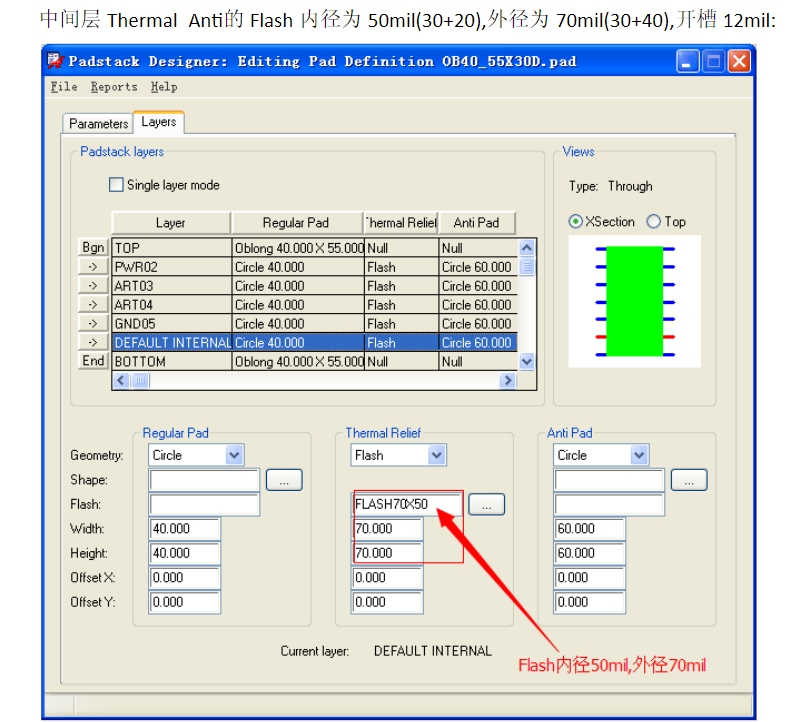Open the Thermal Relief geometry dropdown showing Flash
Image resolution: width=810 pixels, height=722 pixels.
click(x=435, y=455)
